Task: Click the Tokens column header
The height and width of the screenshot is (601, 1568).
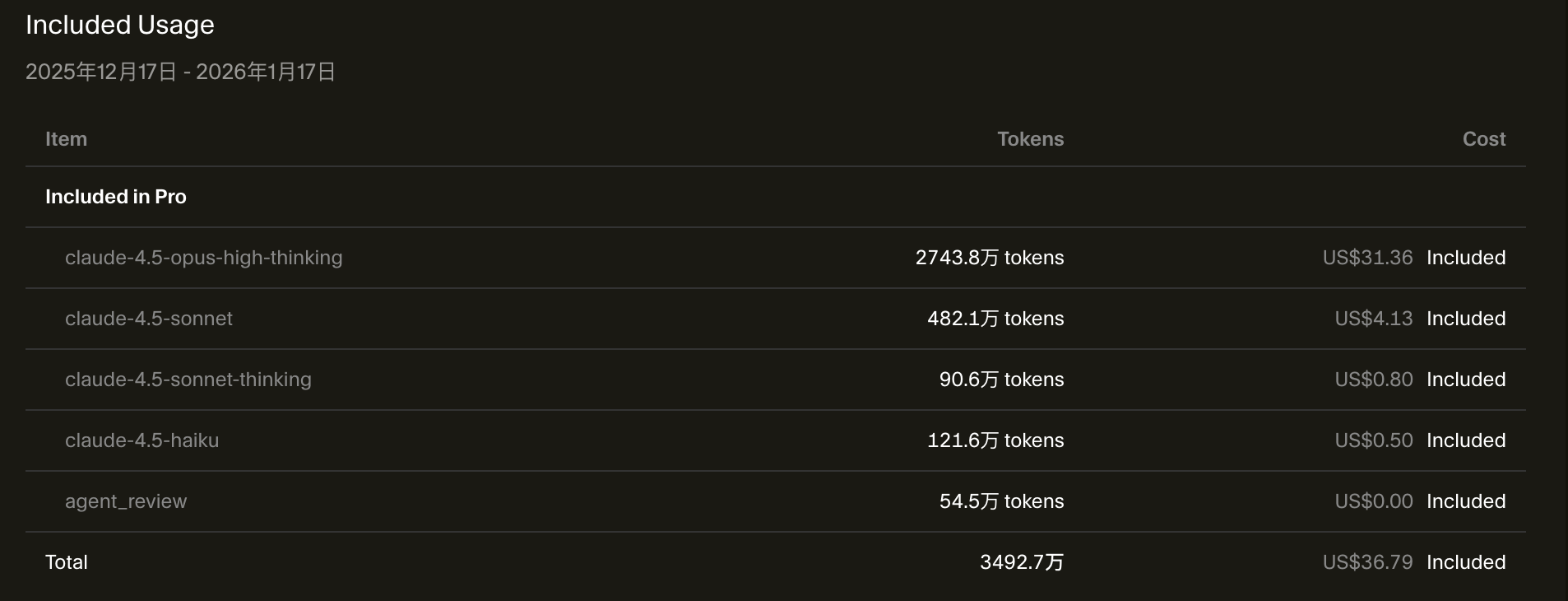Action: (x=1030, y=139)
